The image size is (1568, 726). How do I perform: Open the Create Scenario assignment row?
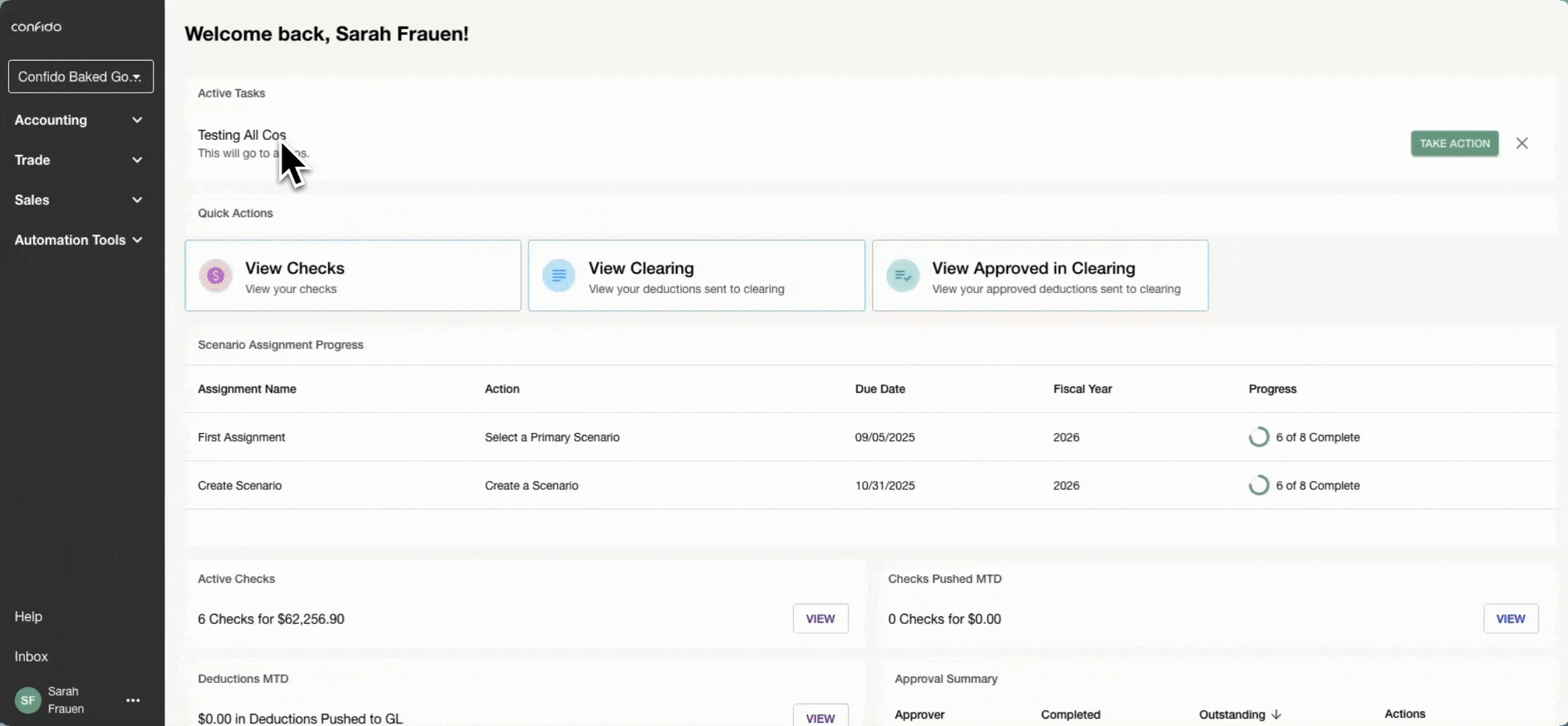[x=240, y=485]
